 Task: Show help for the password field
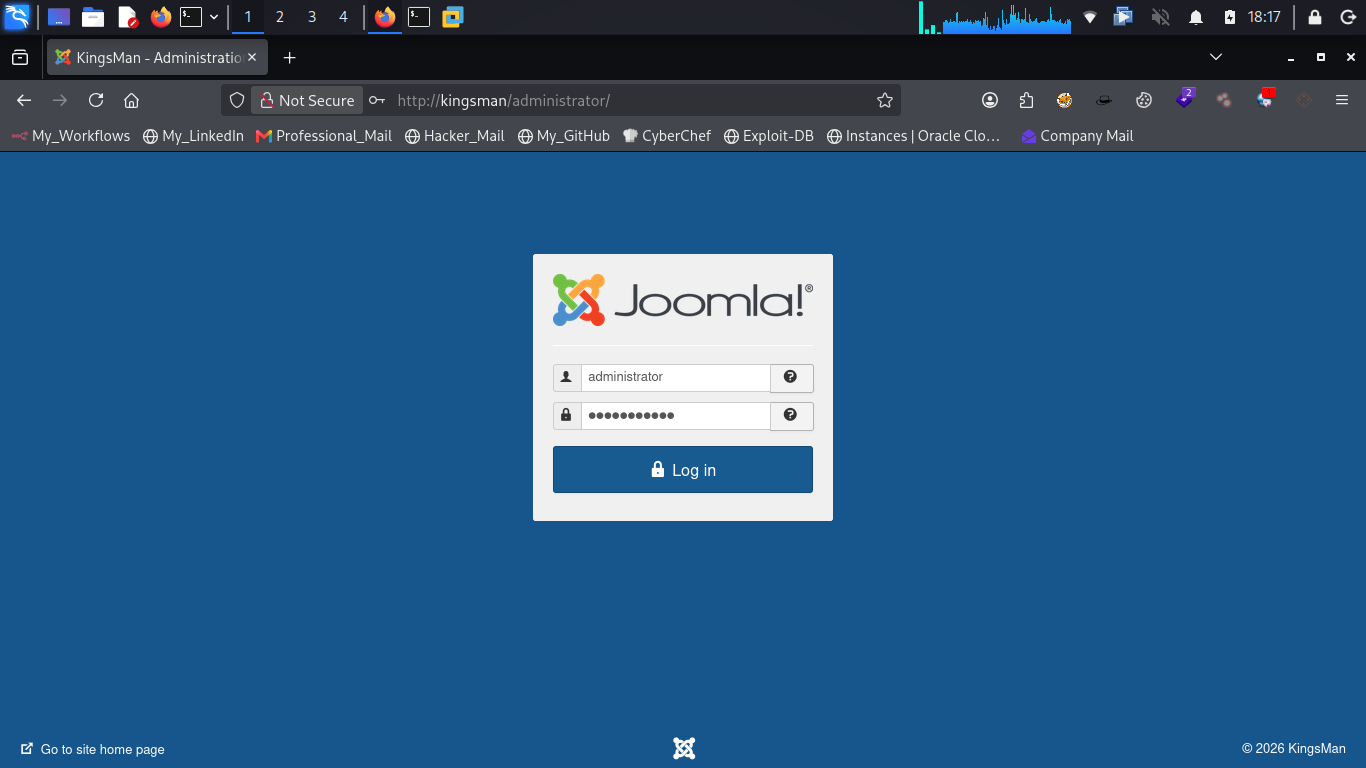(x=791, y=415)
